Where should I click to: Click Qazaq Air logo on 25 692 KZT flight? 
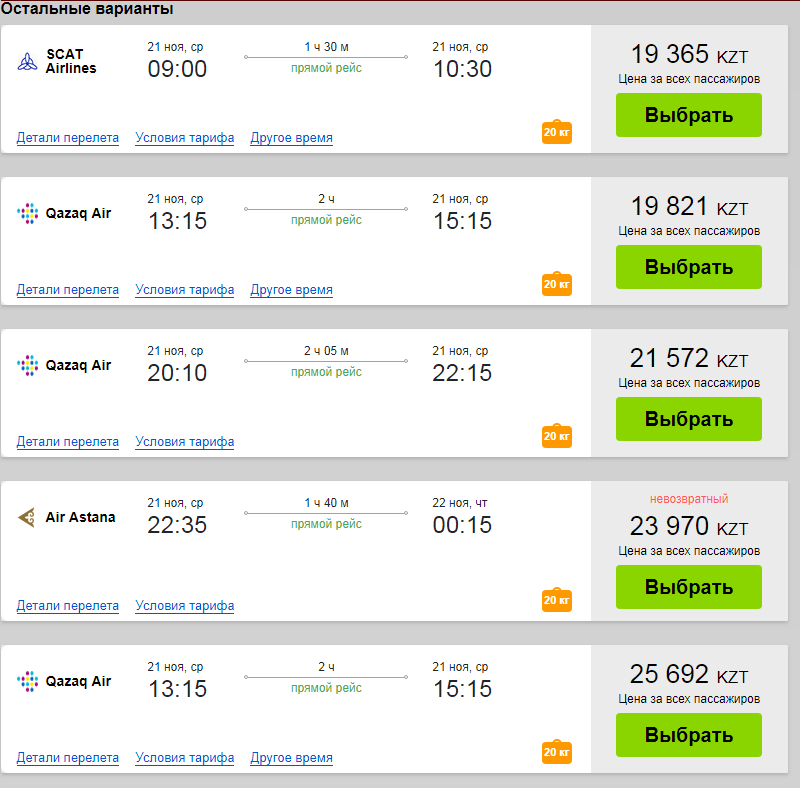[x=28, y=681]
